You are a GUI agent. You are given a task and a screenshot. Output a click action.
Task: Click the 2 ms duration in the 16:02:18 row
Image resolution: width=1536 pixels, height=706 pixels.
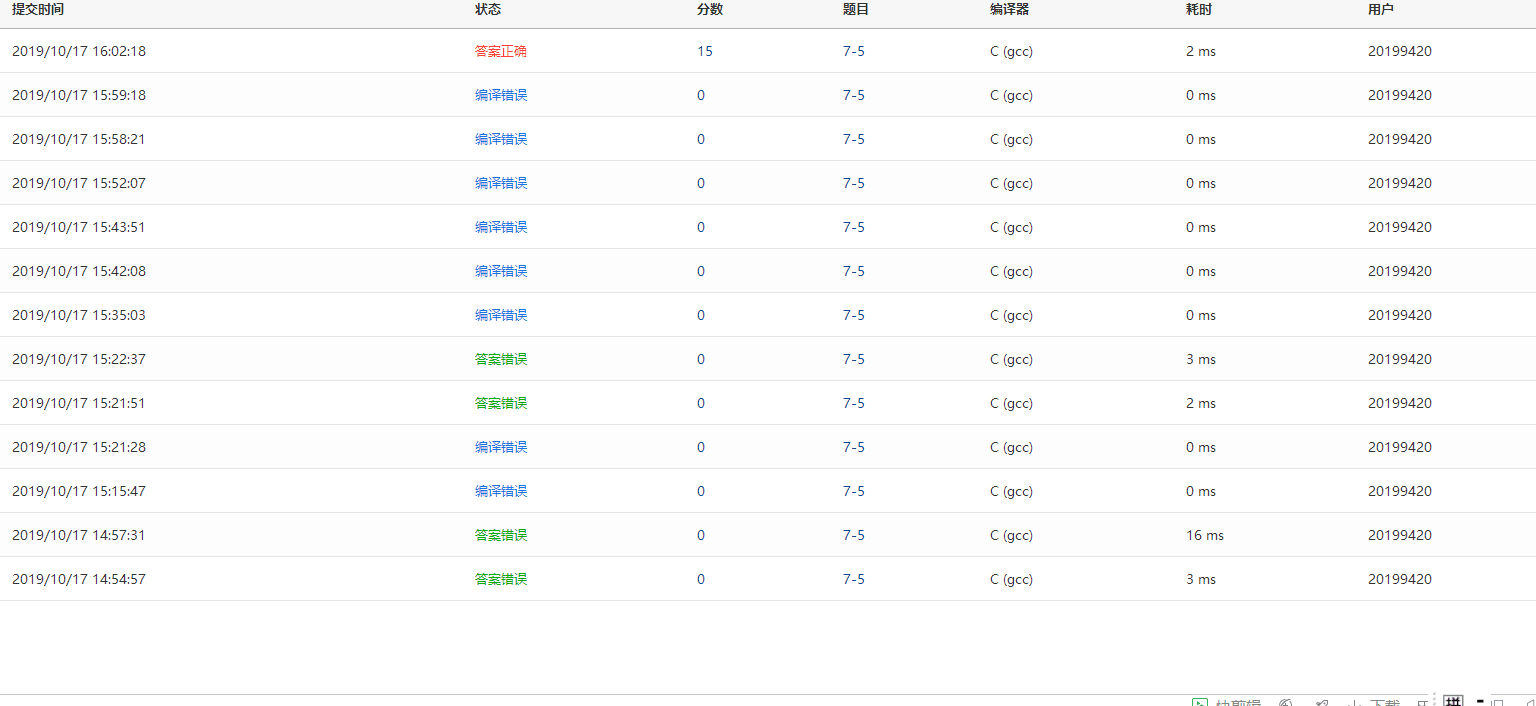[1201, 51]
